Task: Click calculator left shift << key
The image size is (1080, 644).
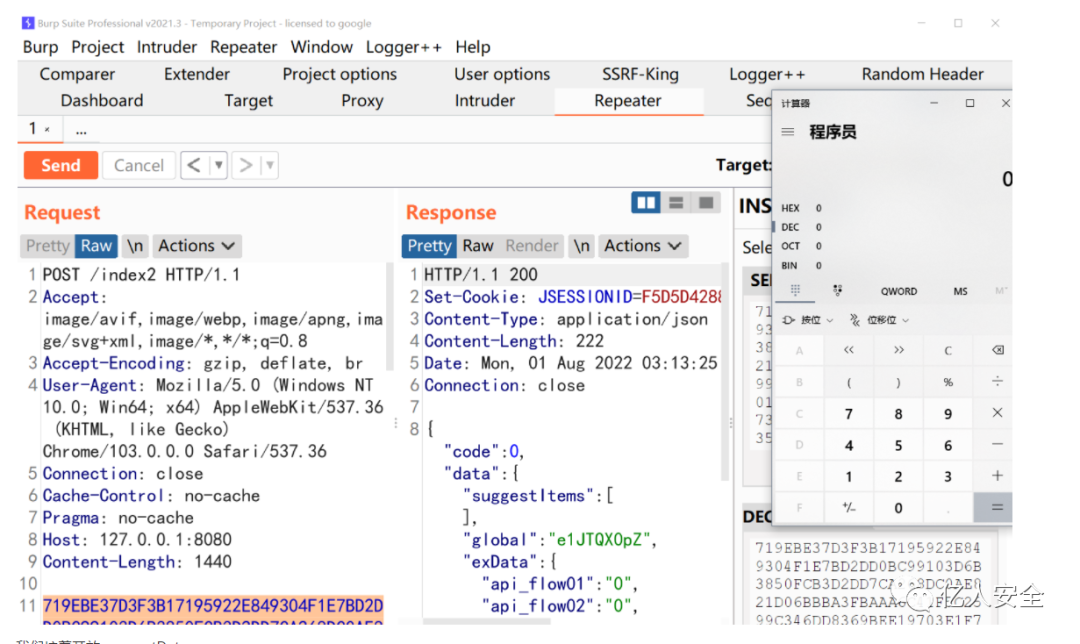Action: pos(849,350)
